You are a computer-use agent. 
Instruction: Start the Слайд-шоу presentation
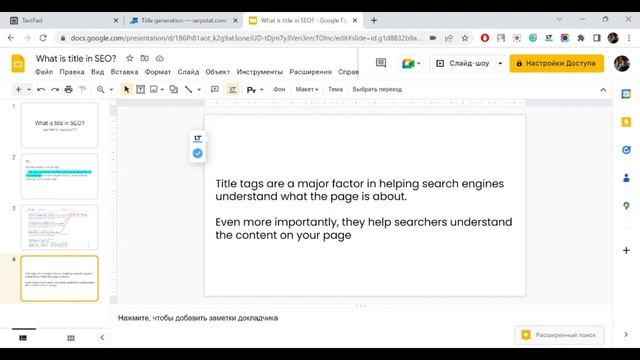coord(463,63)
